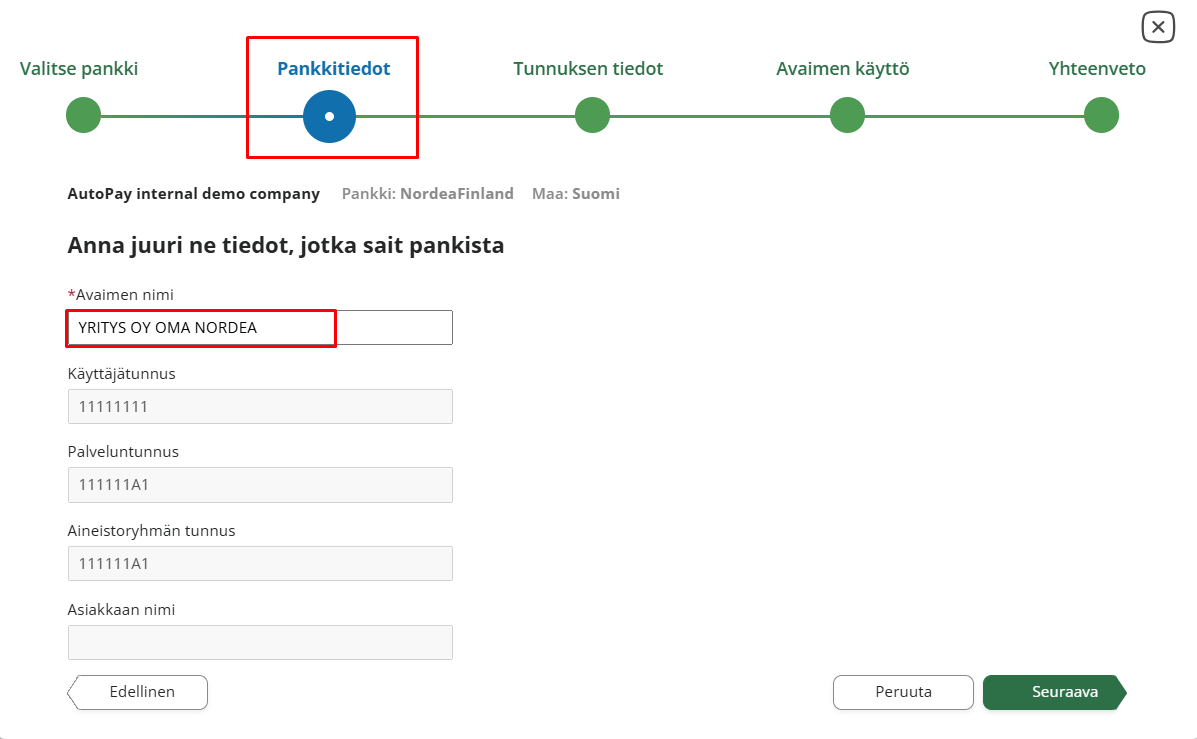Click the empty Asiakkaan nimi field

click(x=260, y=642)
